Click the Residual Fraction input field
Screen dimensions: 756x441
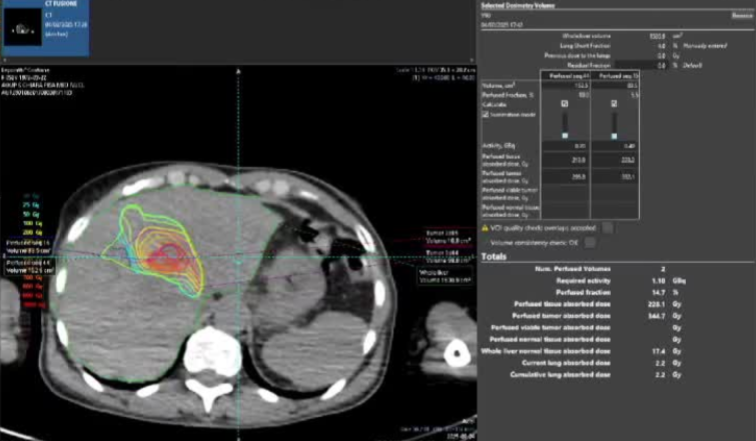tap(659, 64)
